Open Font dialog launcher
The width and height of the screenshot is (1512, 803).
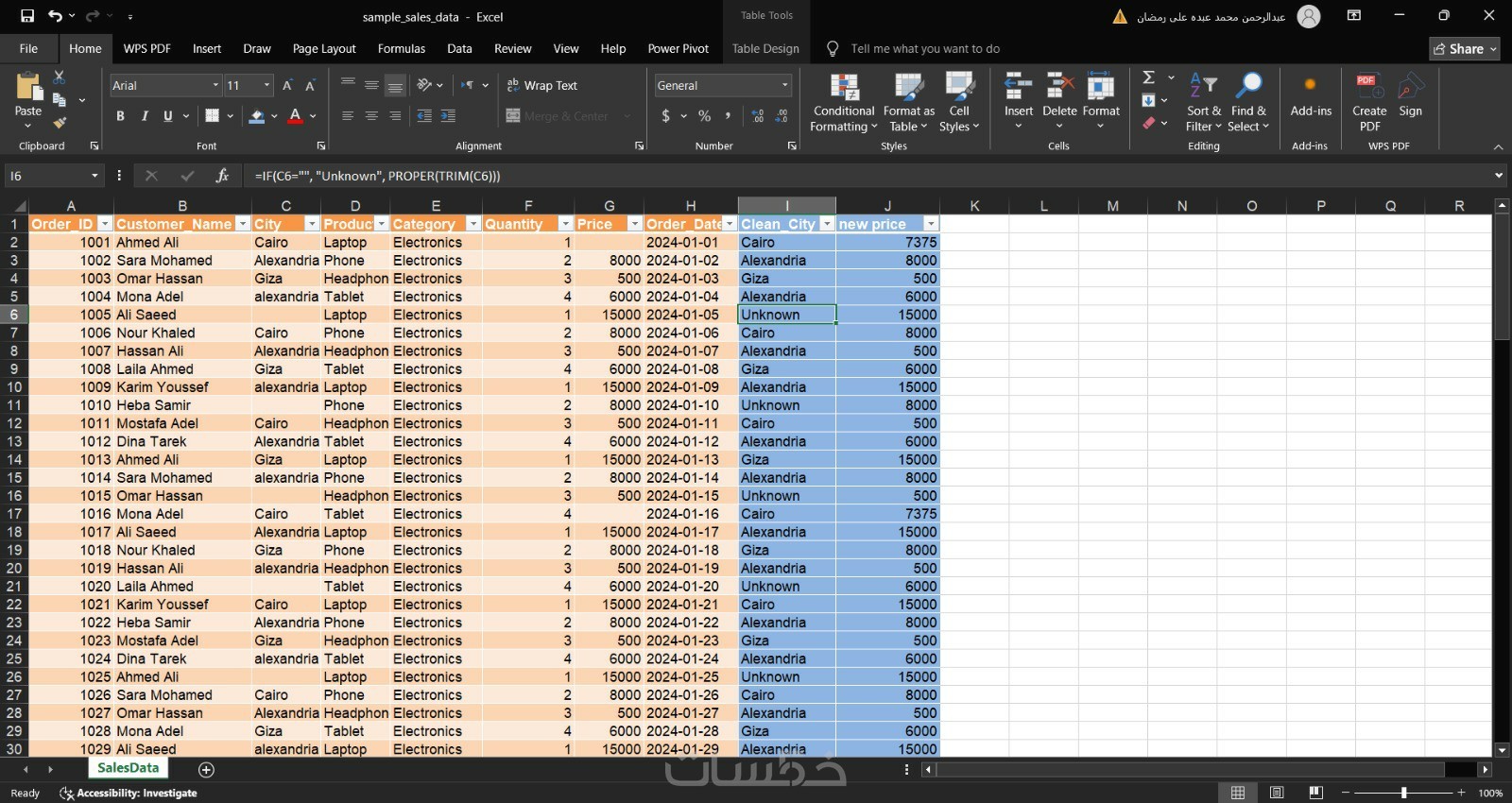coord(321,145)
